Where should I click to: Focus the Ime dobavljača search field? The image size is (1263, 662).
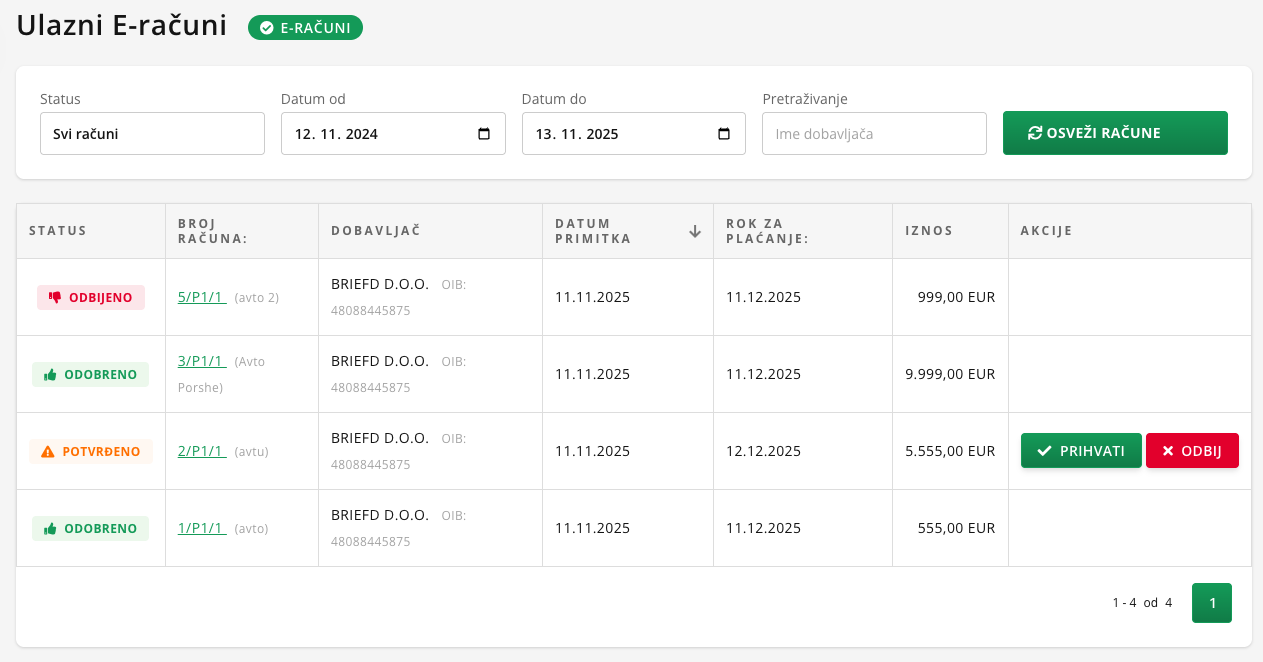[x=874, y=133]
